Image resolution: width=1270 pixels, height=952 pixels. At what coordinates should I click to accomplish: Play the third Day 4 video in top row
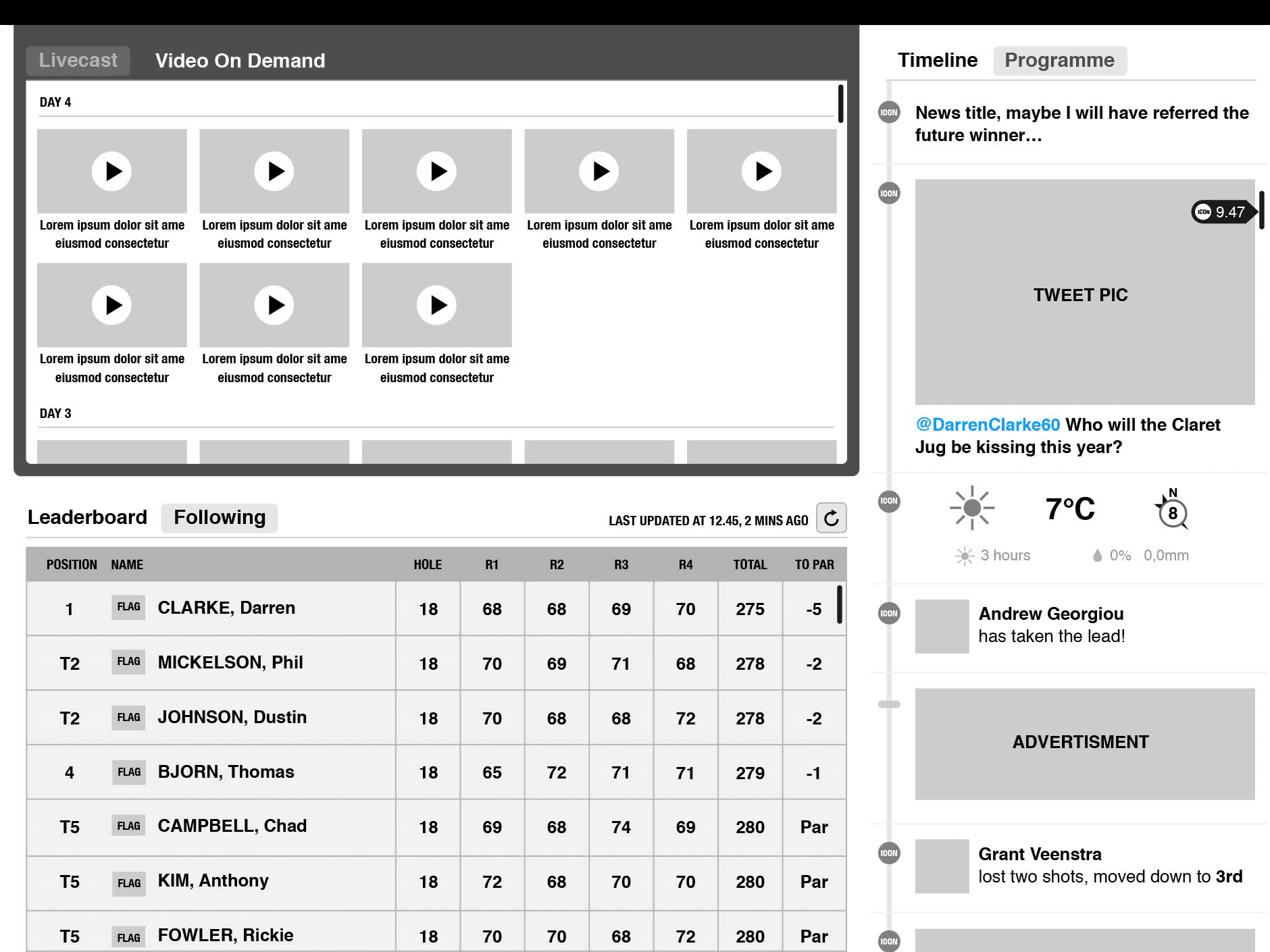pyautogui.click(x=437, y=171)
